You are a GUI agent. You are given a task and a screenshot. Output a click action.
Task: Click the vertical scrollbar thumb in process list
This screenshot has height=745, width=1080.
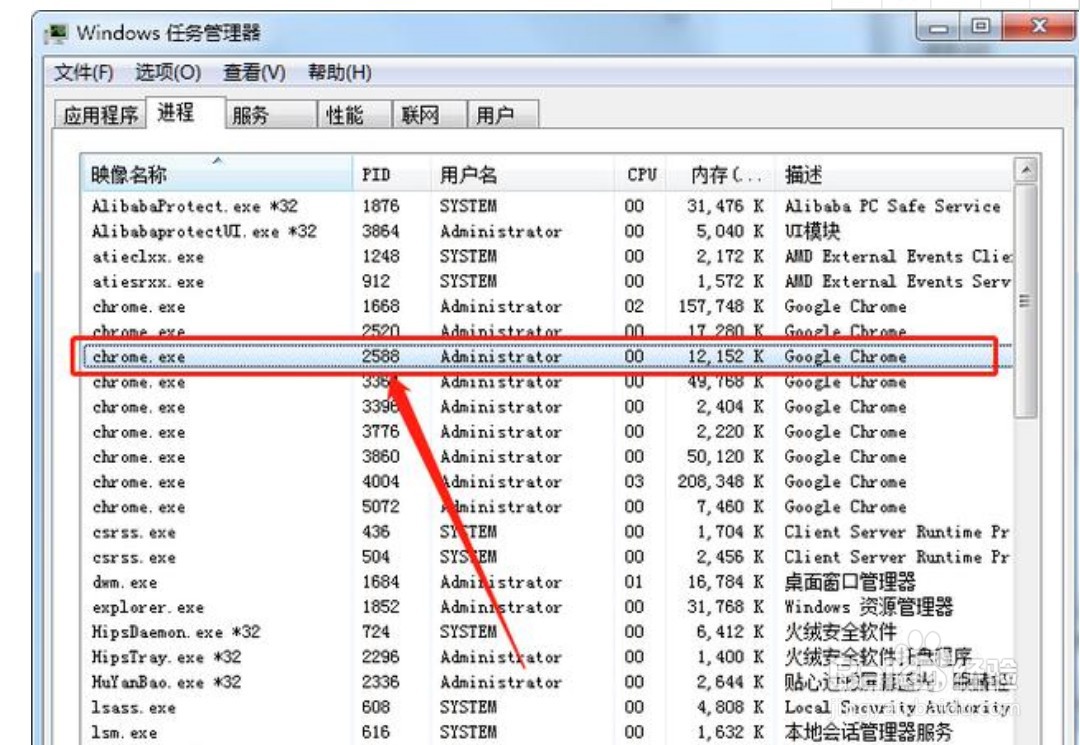[1026, 300]
